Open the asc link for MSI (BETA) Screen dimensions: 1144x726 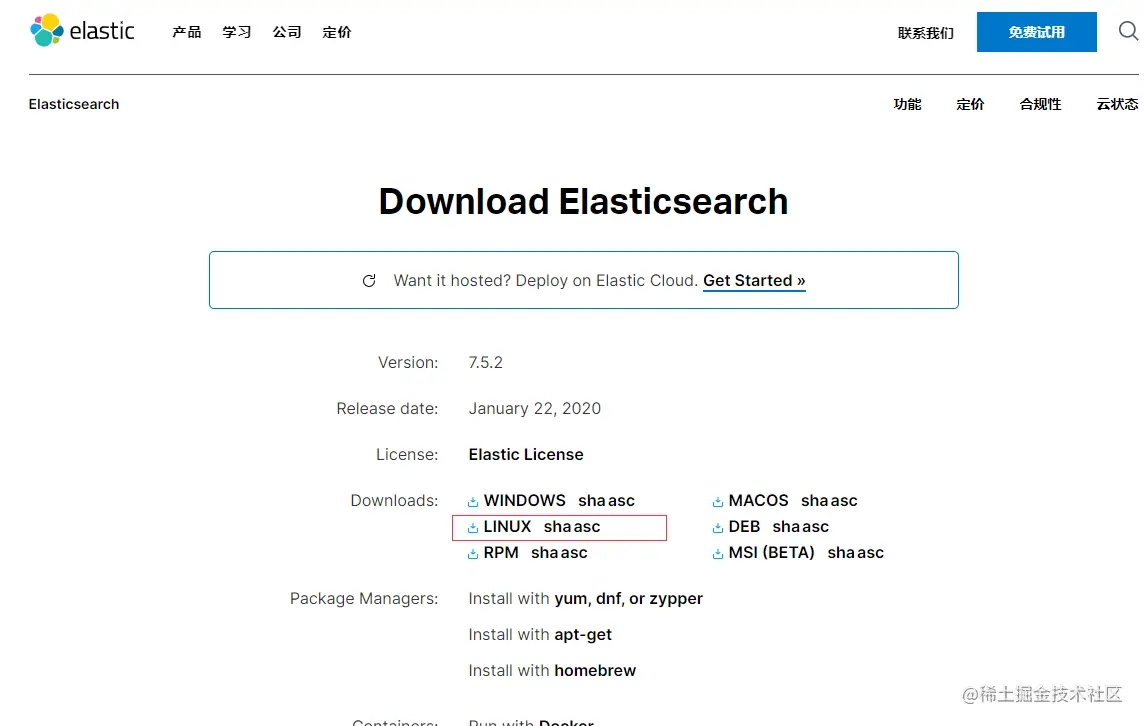(870, 554)
